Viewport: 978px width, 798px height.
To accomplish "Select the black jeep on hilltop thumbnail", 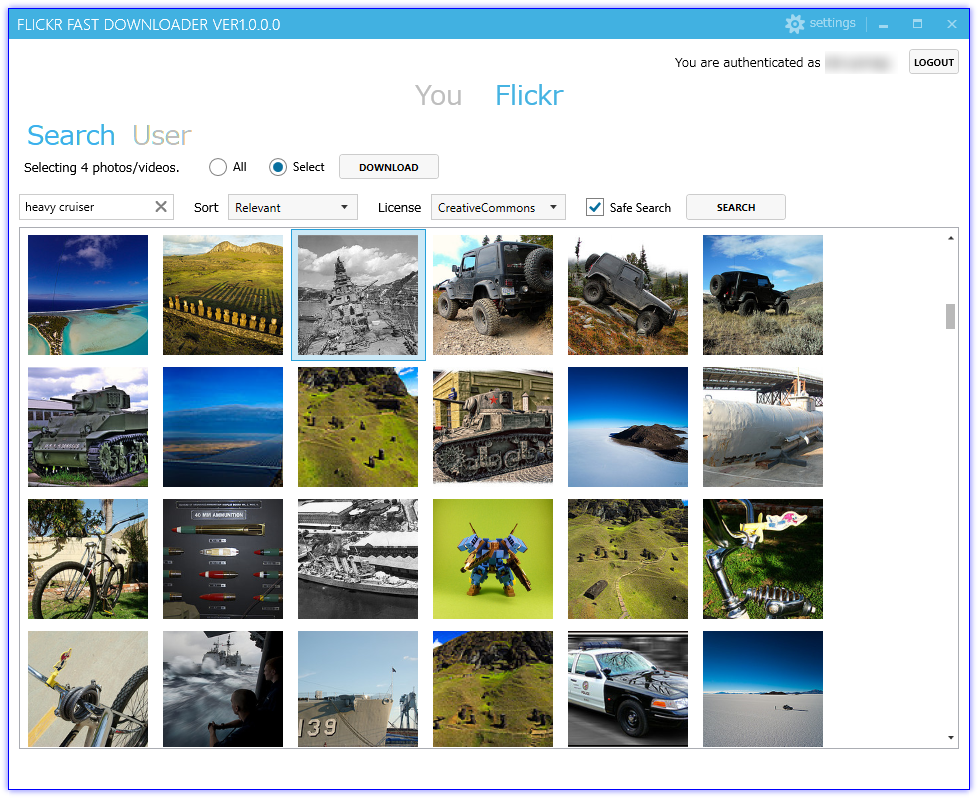I will 763,295.
